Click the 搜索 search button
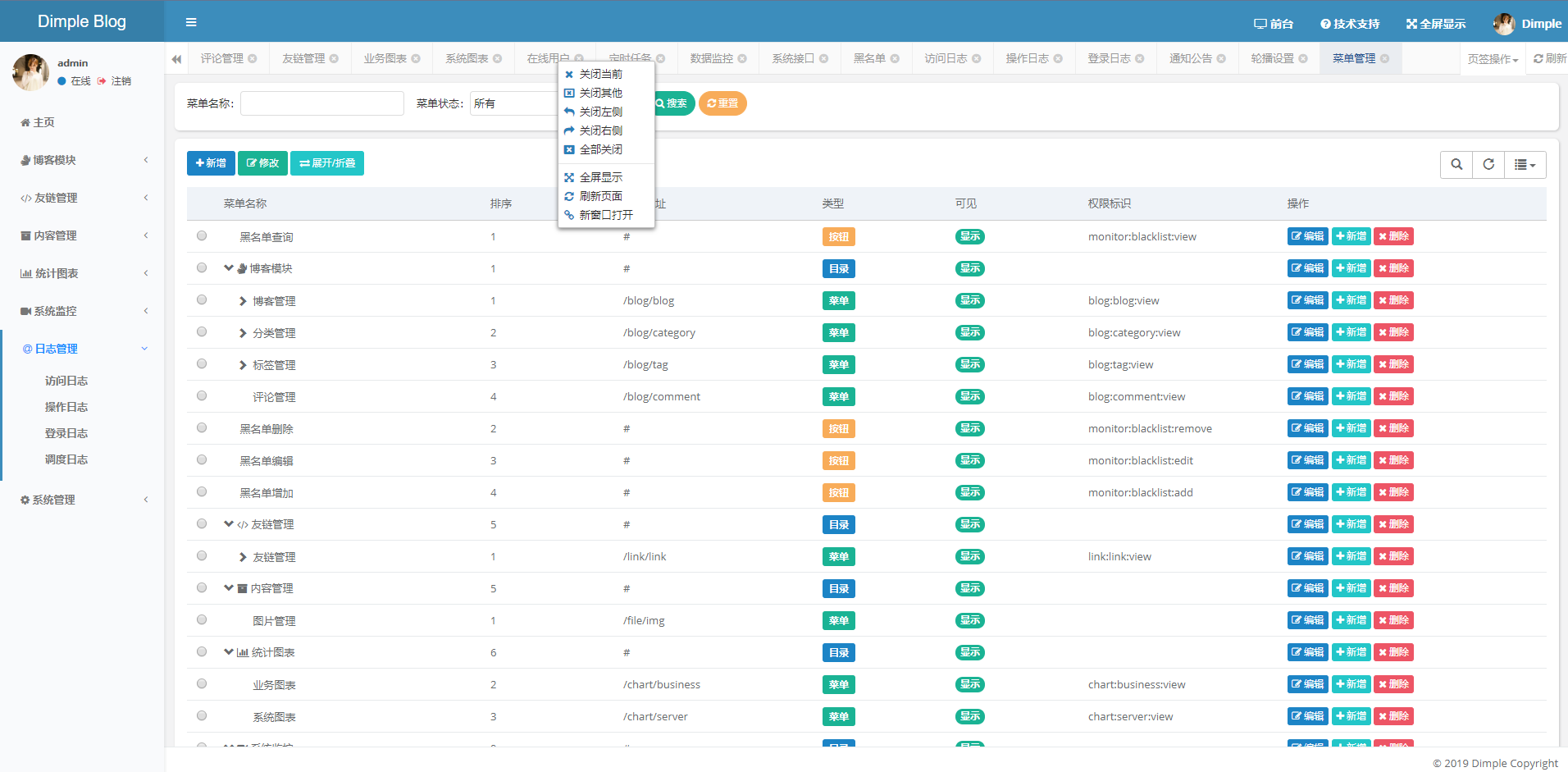Image resolution: width=1568 pixels, height=772 pixels. click(672, 103)
